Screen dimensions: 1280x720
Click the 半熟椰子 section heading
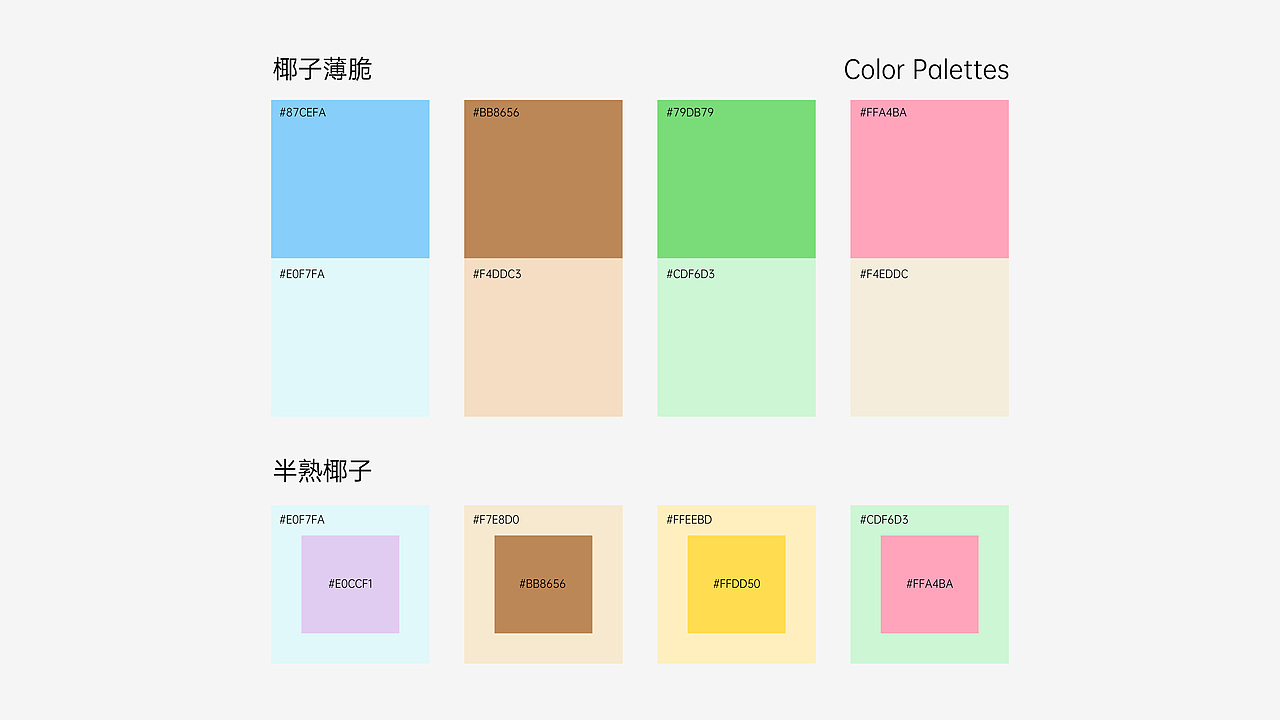(322, 471)
